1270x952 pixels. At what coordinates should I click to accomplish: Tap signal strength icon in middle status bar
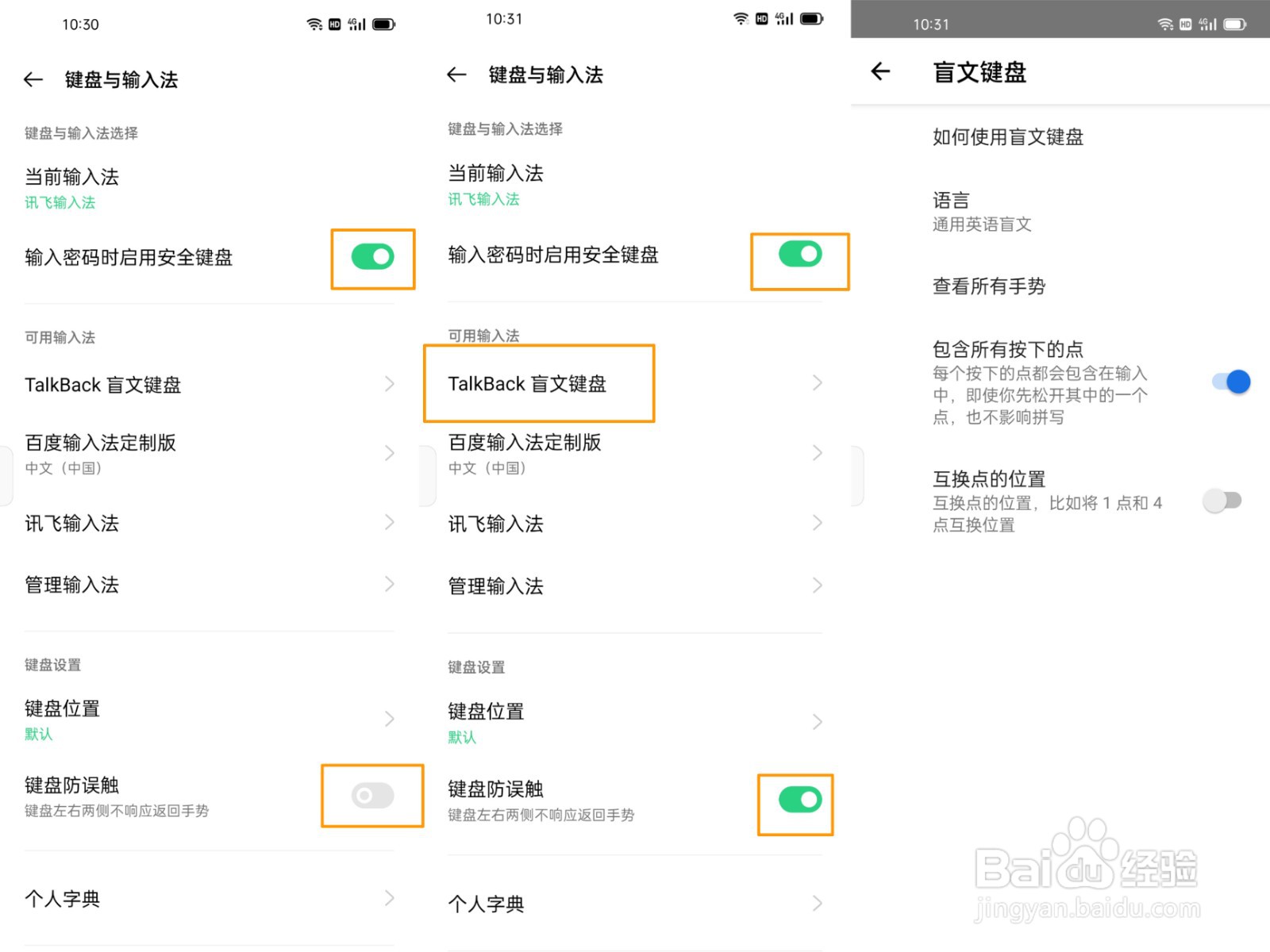pyautogui.click(x=783, y=19)
